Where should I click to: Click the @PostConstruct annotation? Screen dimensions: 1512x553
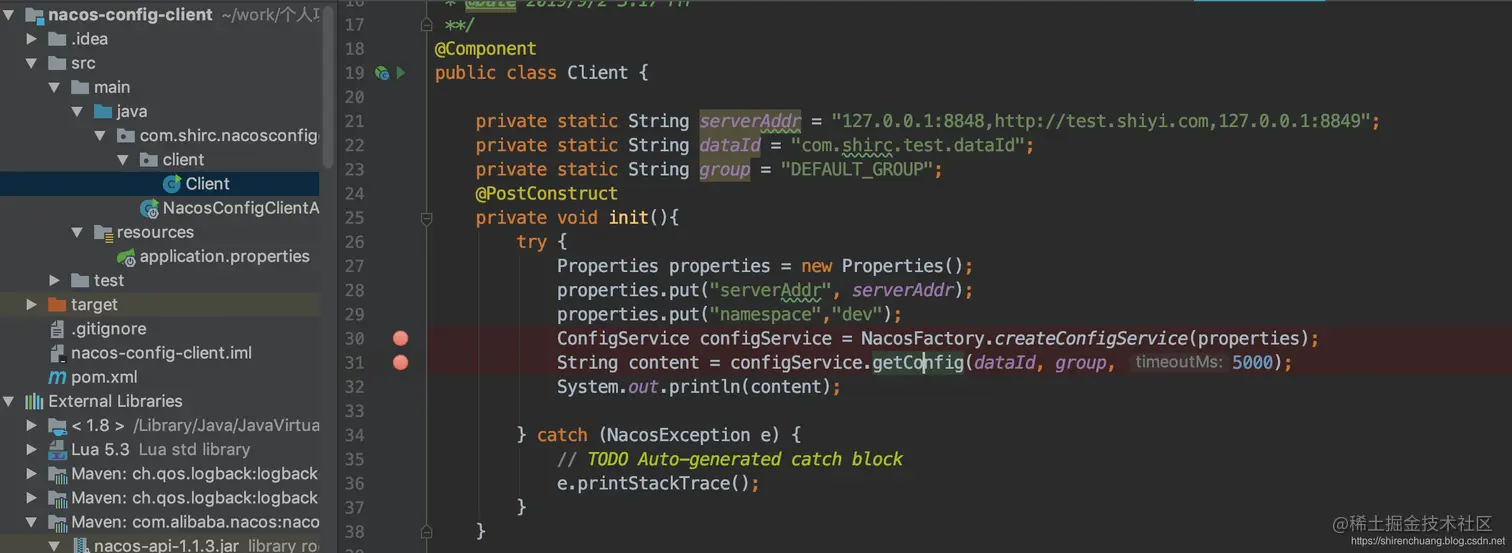(546, 193)
